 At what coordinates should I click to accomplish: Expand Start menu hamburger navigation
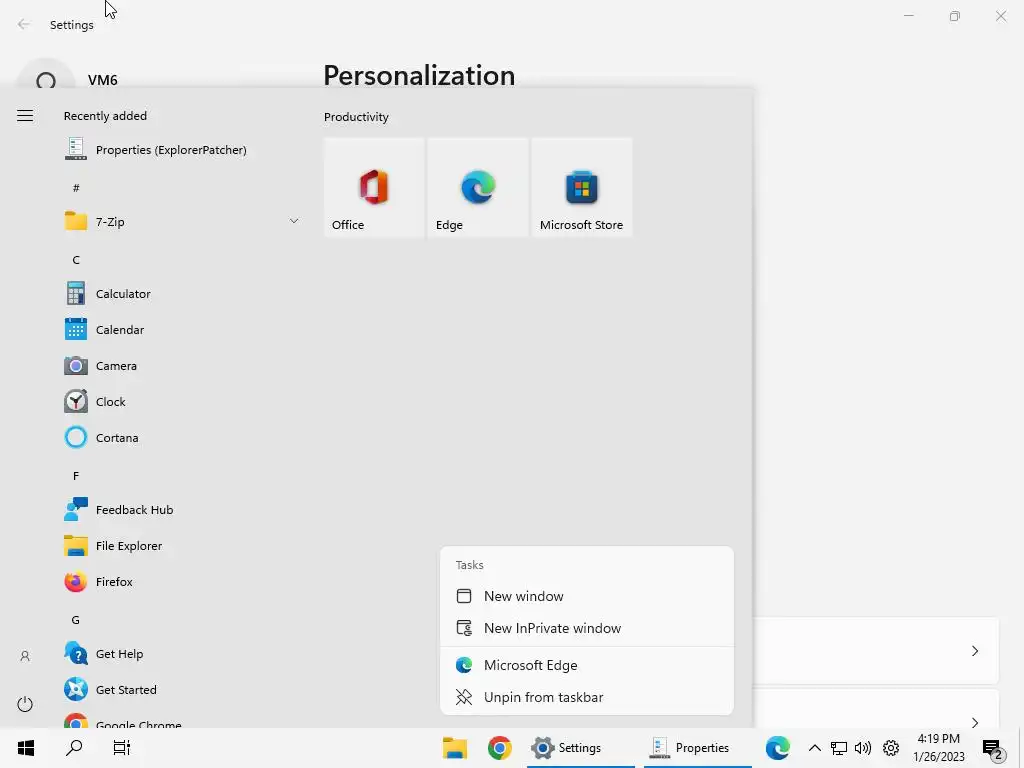tap(25, 116)
